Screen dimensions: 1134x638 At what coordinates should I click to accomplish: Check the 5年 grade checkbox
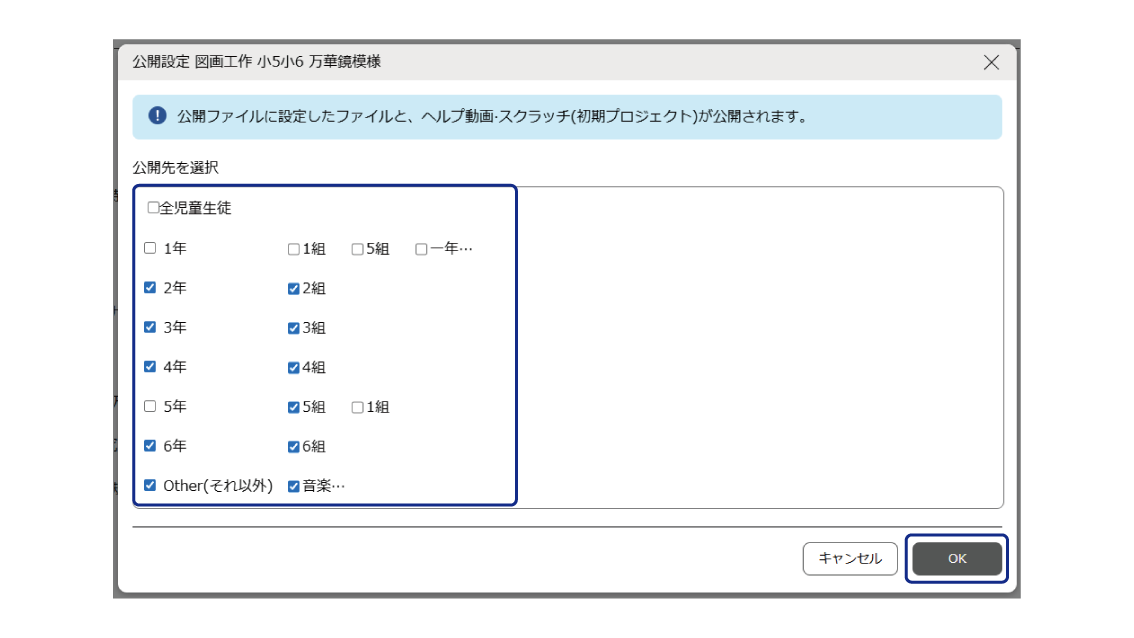(x=150, y=407)
